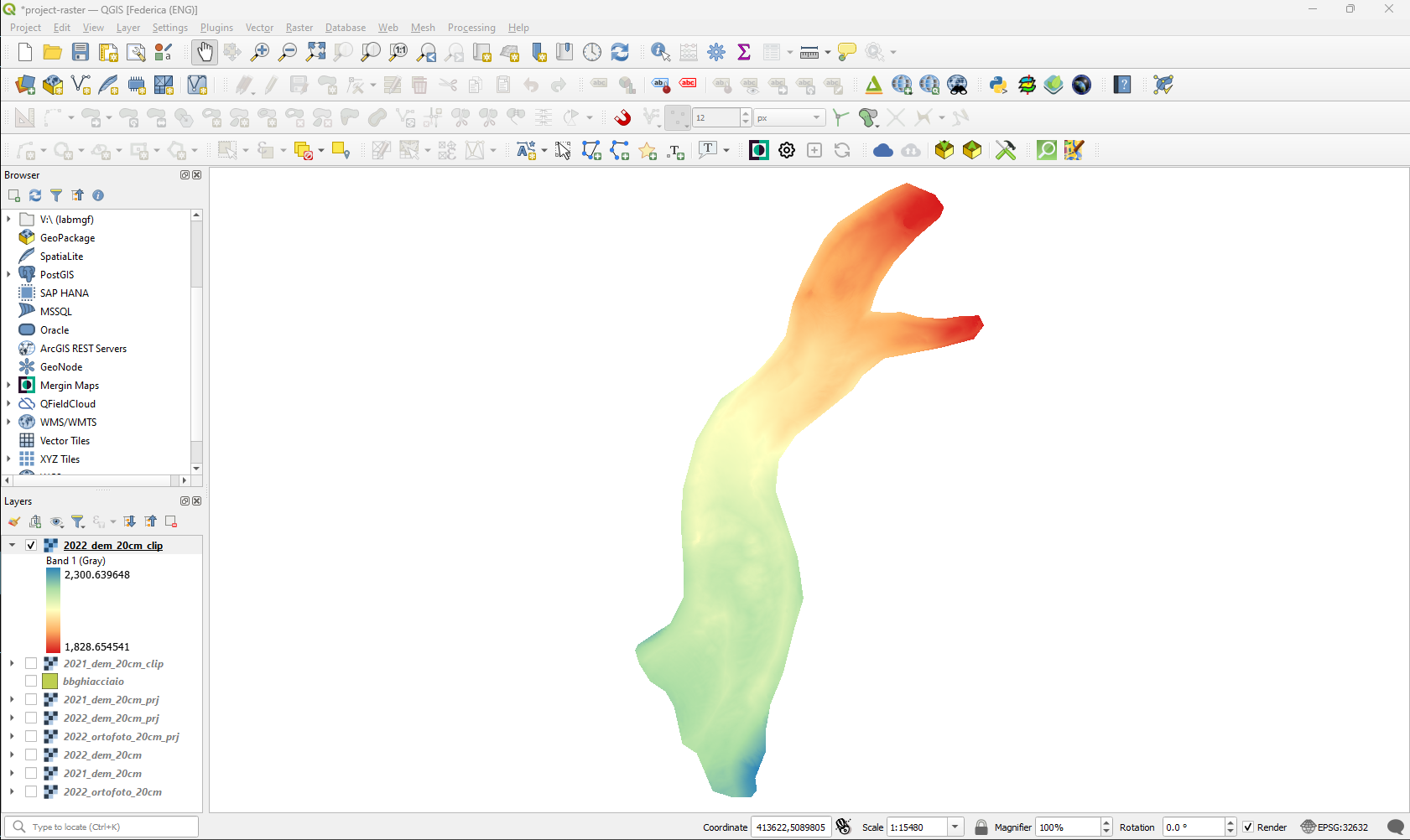Viewport: 1410px width, 840px height.
Task: Show the 2021_dem_20cm_clip layer
Action: click(x=31, y=663)
